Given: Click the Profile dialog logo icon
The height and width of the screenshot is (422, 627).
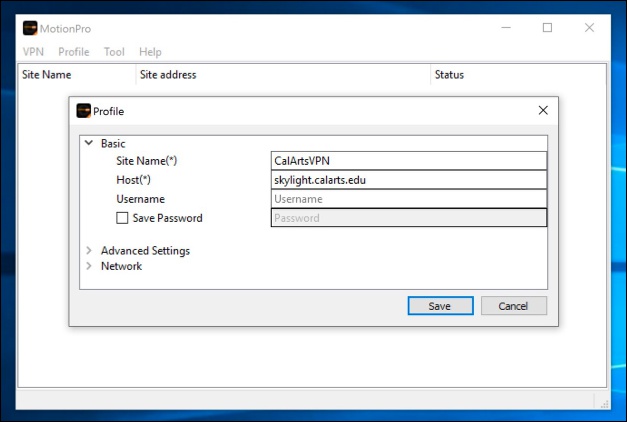Looking at the screenshot, I should [84, 111].
